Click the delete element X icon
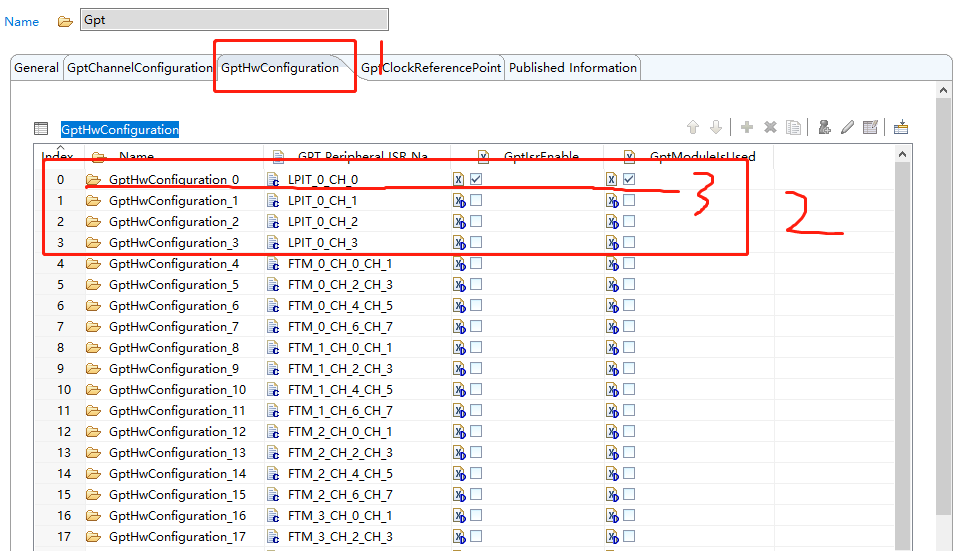 [x=770, y=127]
